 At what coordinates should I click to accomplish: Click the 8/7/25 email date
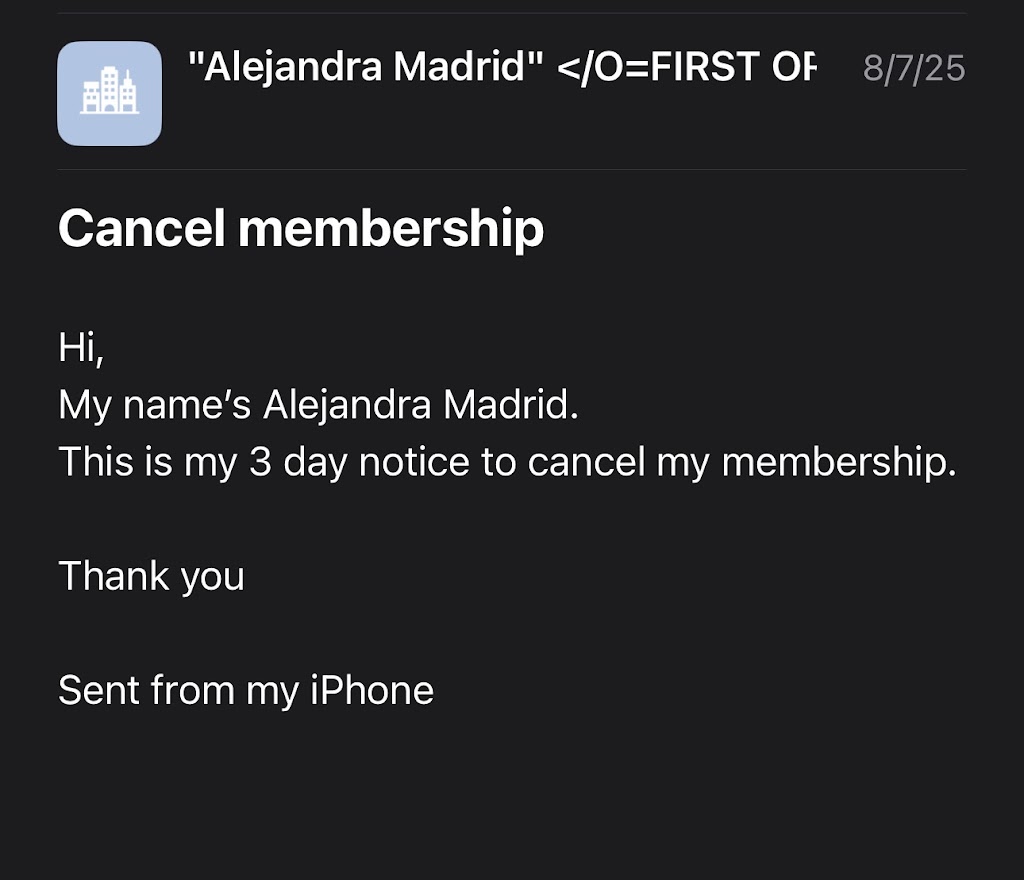(913, 68)
